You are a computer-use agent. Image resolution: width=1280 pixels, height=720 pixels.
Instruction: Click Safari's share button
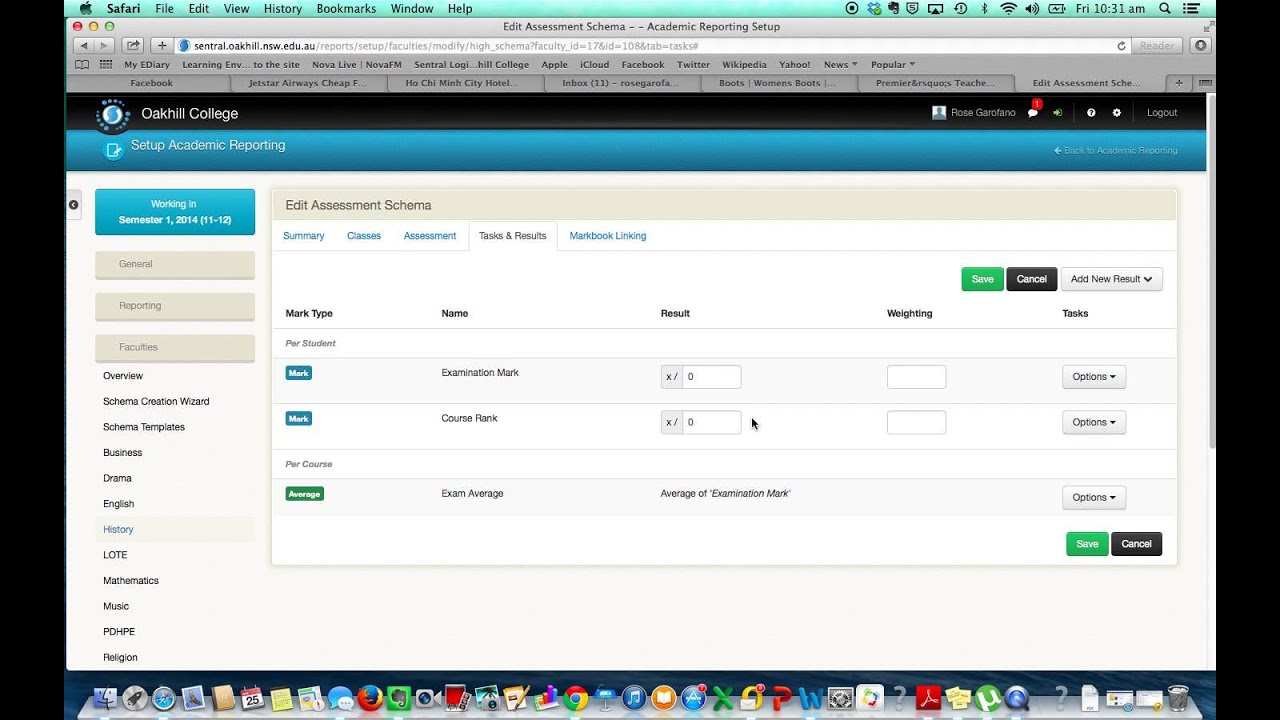coord(133,46)
